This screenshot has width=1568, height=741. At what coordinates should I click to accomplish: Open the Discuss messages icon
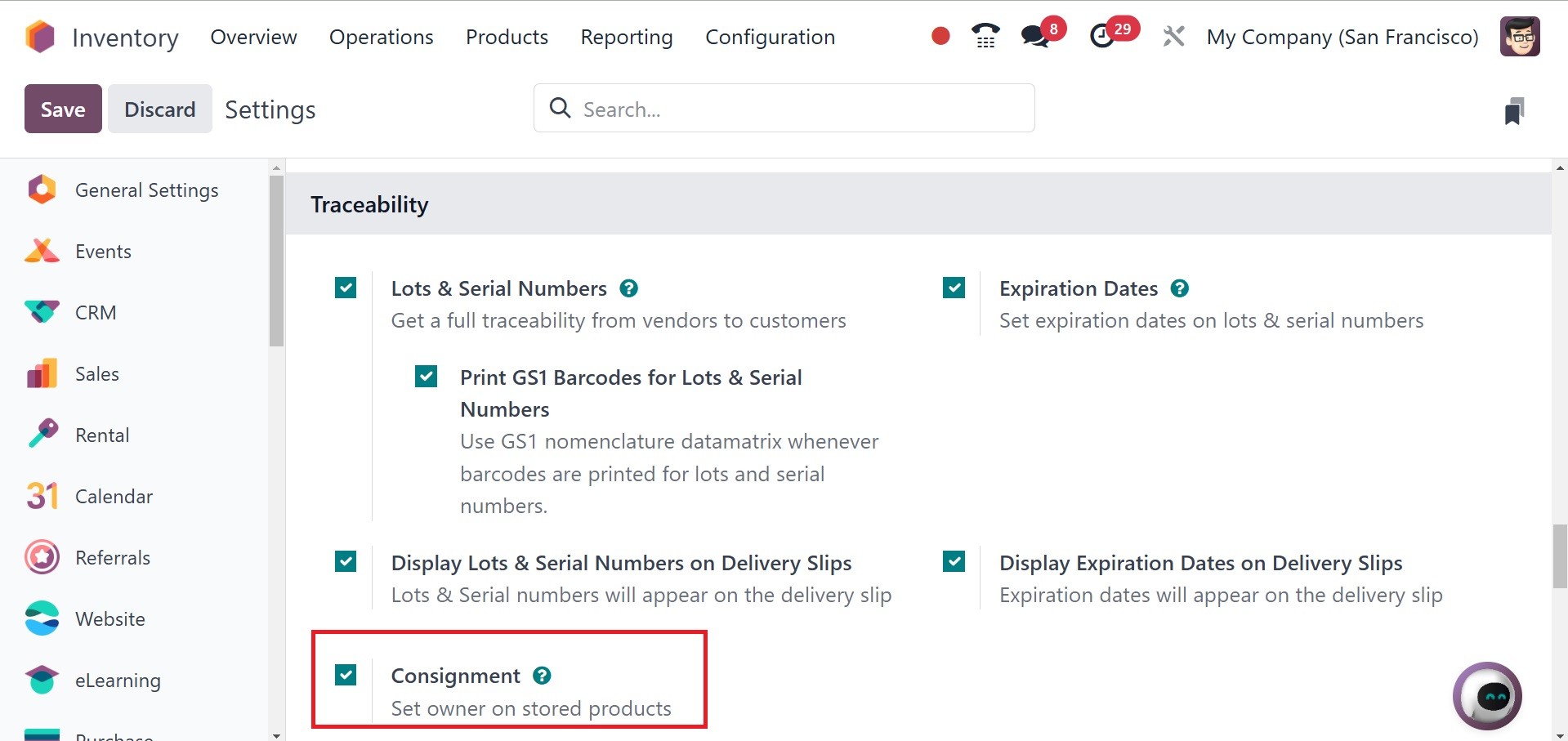[x=1035, y=36]
